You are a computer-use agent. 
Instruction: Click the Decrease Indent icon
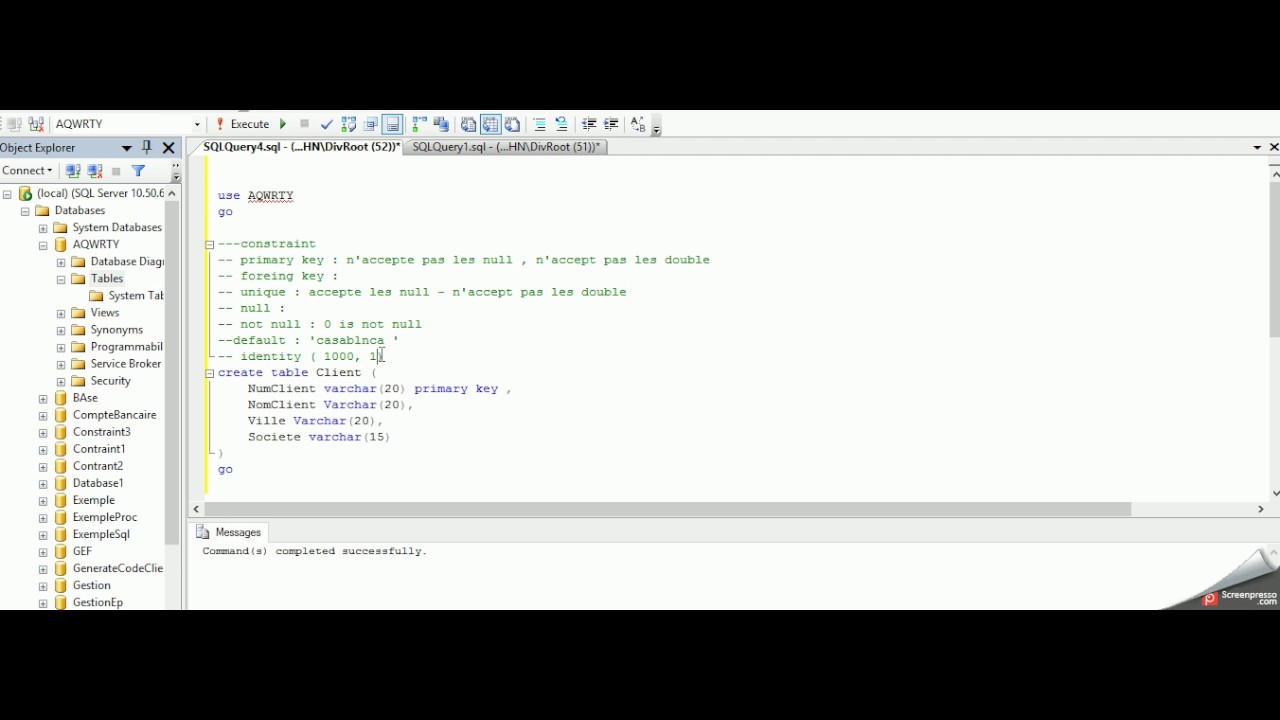[589, 124]
